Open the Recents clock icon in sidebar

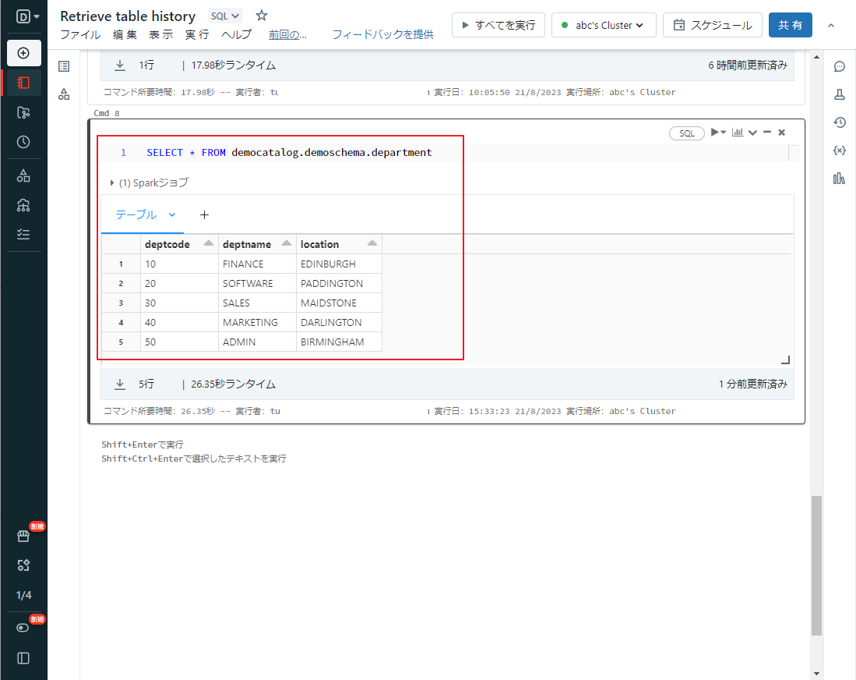(23, 142)
